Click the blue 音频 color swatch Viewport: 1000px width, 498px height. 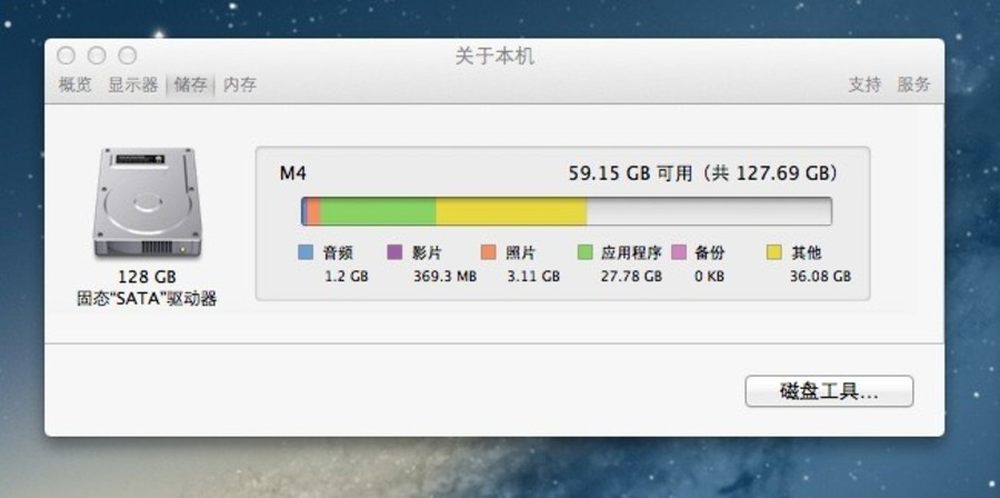(x=306, y=253)
